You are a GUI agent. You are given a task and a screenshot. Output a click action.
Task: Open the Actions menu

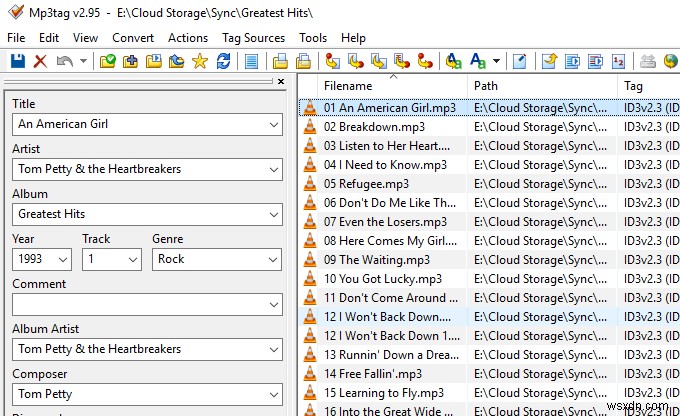pyautogui.click(x=188, y=38)
